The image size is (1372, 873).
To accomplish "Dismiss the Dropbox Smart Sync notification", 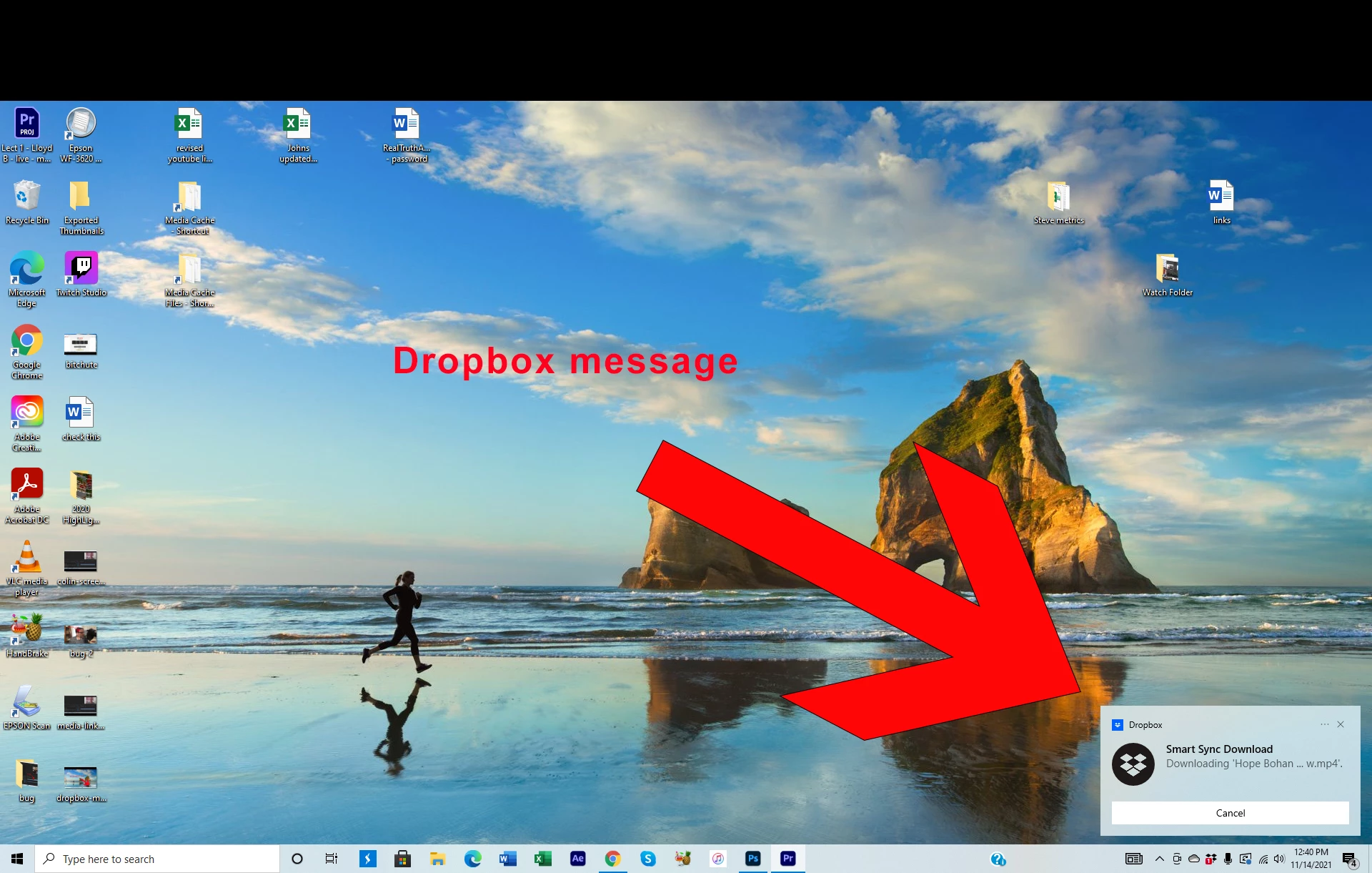I will [1341, 724].
